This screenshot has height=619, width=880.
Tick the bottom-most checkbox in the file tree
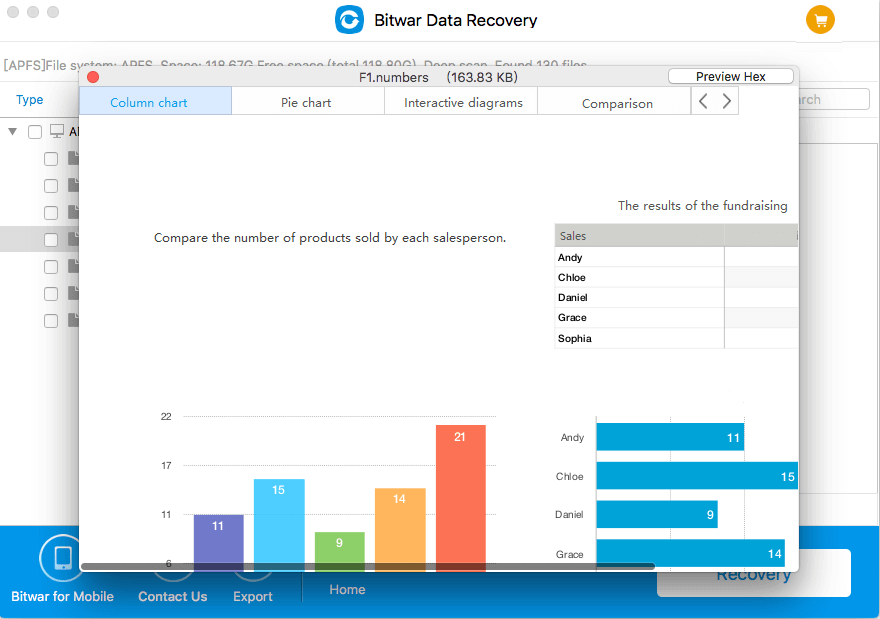pos(51,321)
